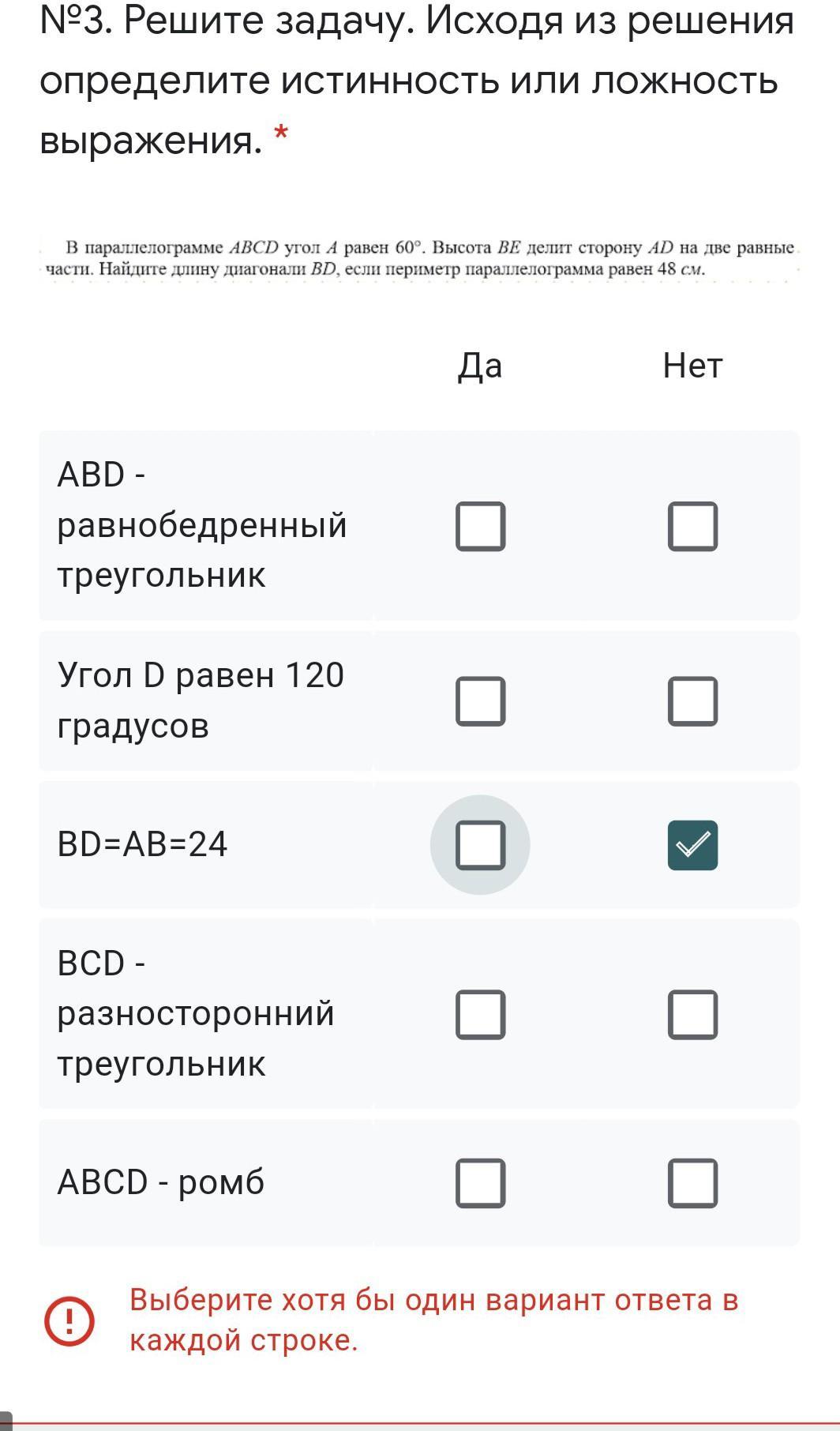This screenshot has height=1431, width=840.
Task: Tick "Да" for ABCD - ромб
Action: point(480,1183)
